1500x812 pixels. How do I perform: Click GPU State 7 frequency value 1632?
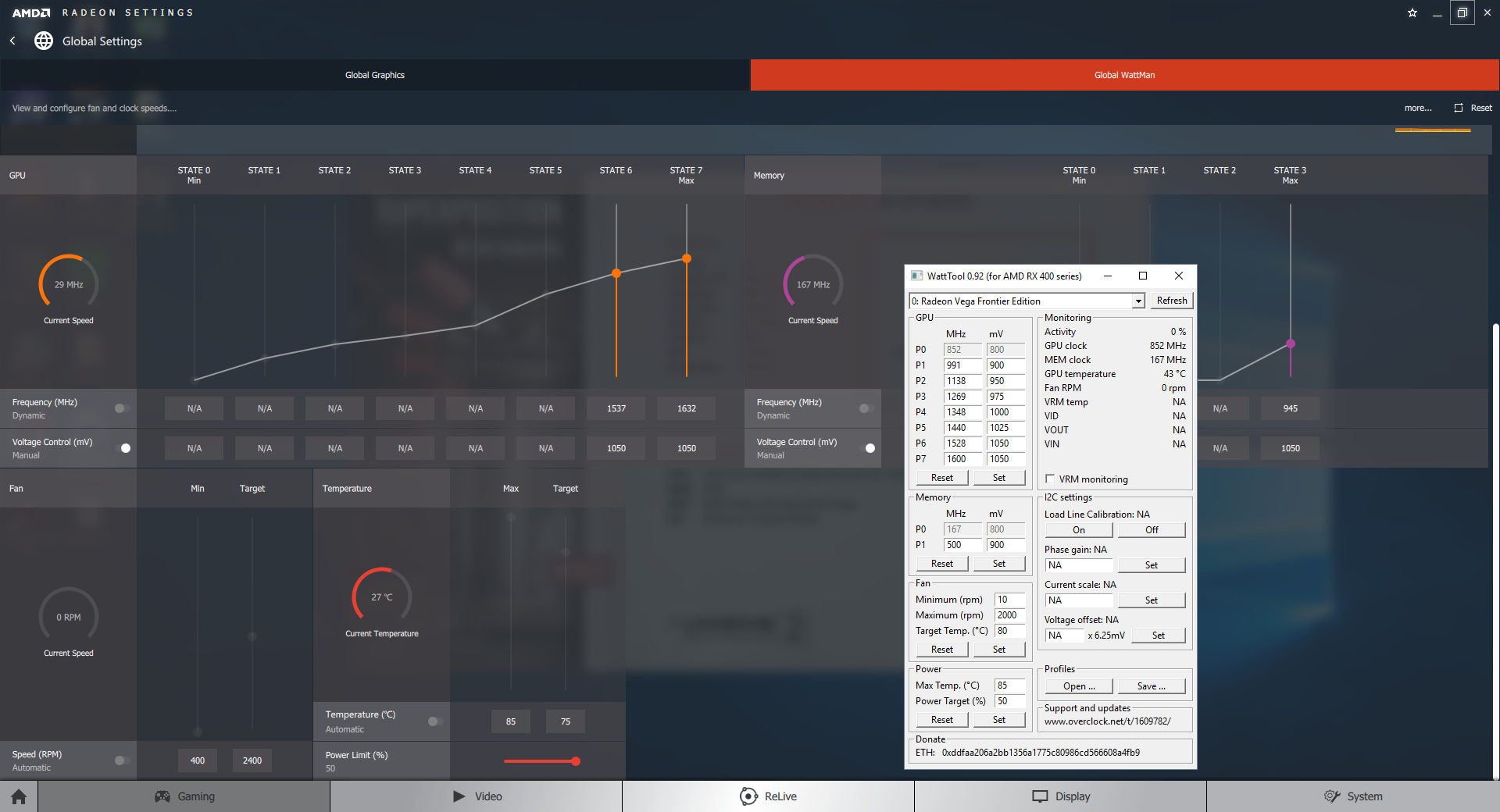[687, 408]
